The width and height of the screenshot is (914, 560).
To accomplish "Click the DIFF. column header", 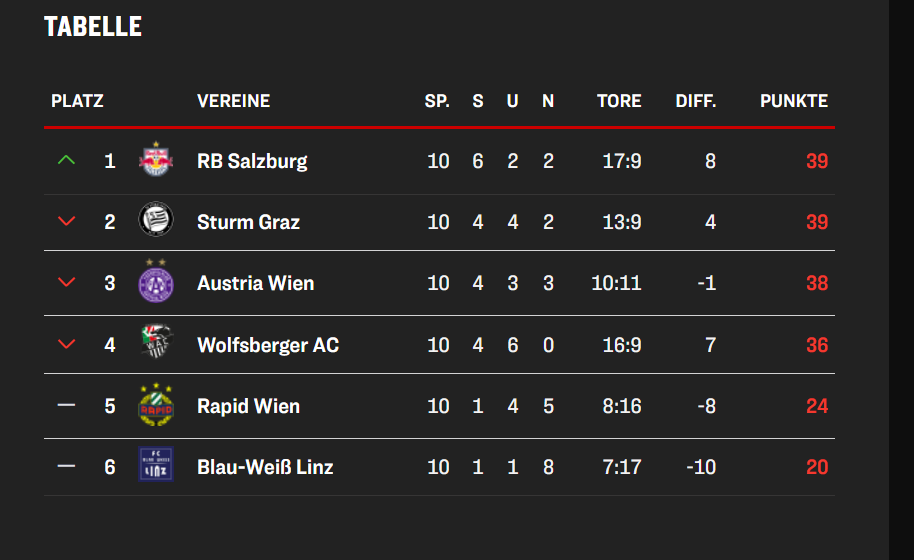I will click(x=696, y=101).
